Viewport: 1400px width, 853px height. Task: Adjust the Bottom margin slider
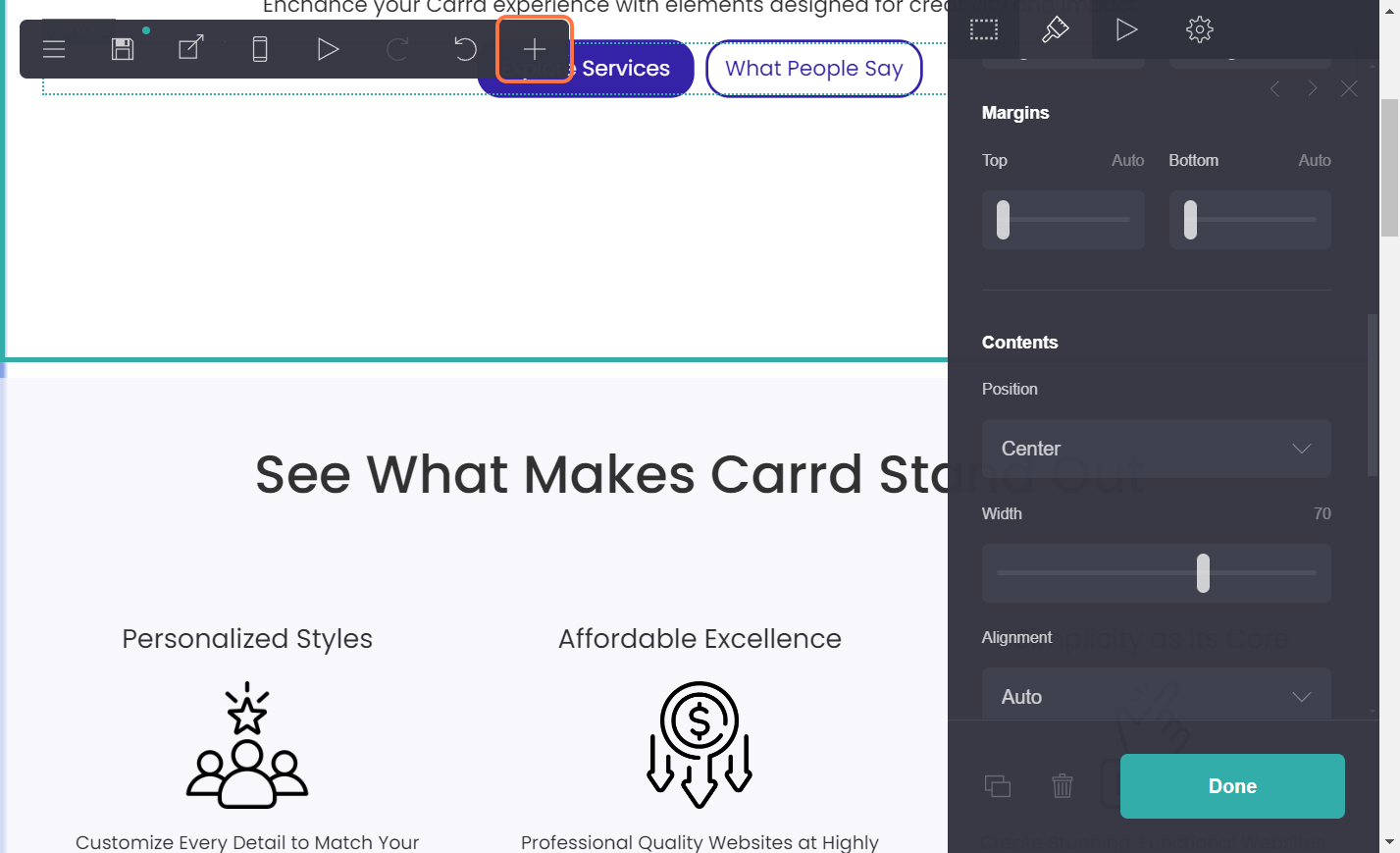tap(1250, 220)
